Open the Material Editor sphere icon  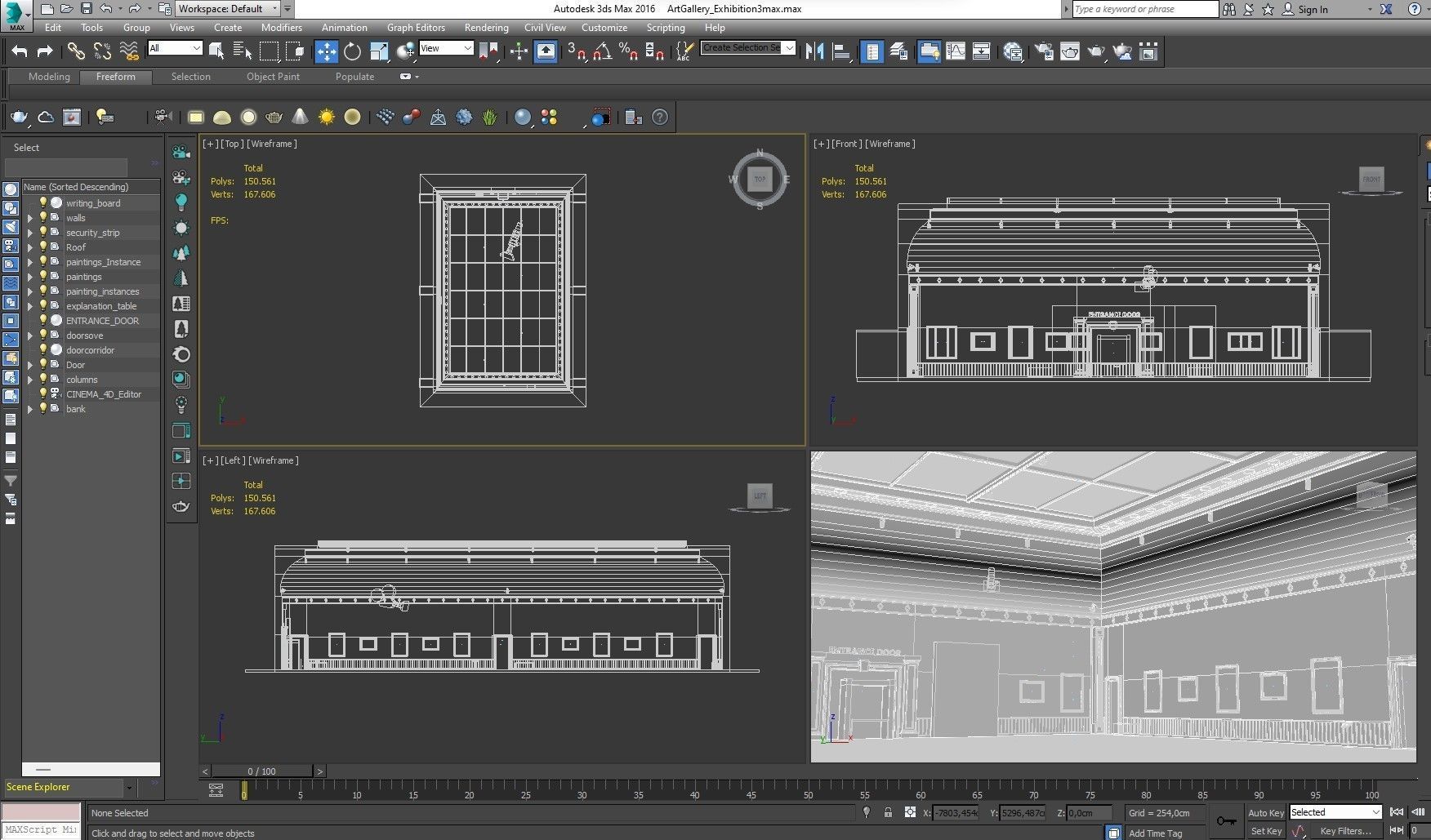pyautogui.click(x=1013, y=51)
